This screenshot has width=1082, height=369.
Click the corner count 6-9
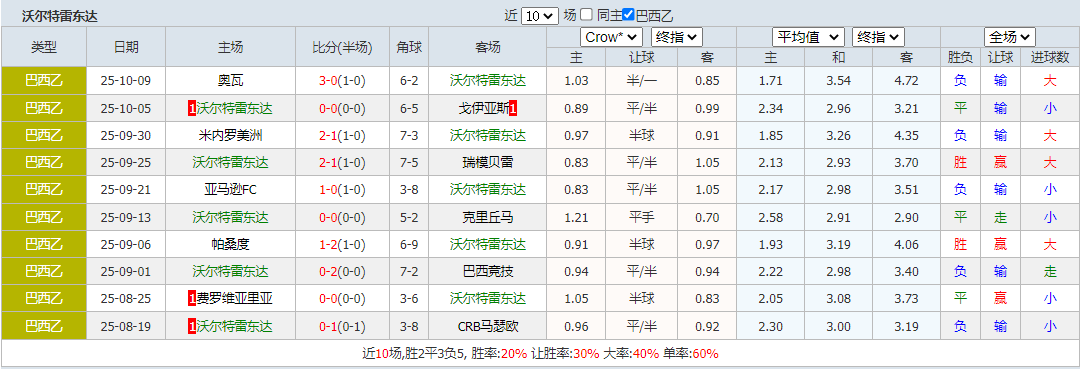click(409, 244)
